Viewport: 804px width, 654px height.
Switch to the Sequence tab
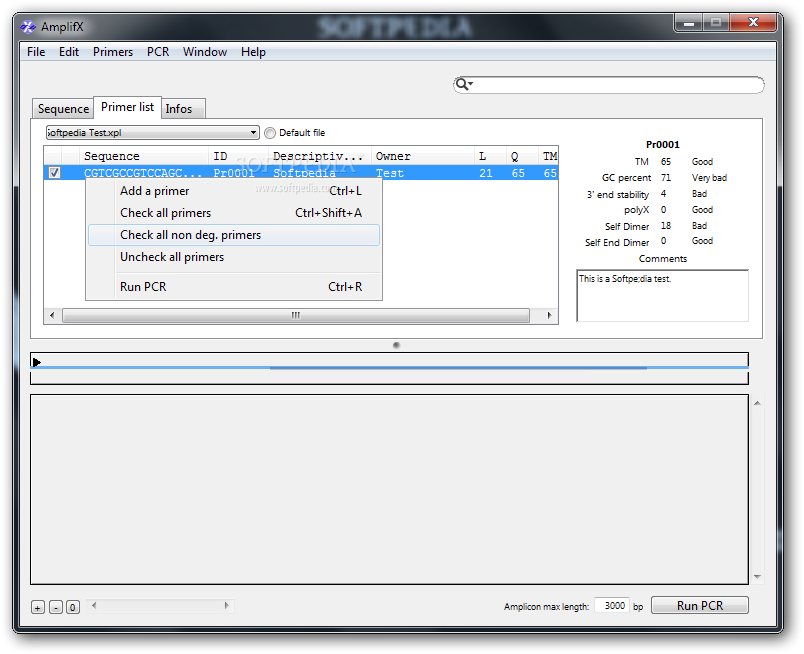(63, 109)
